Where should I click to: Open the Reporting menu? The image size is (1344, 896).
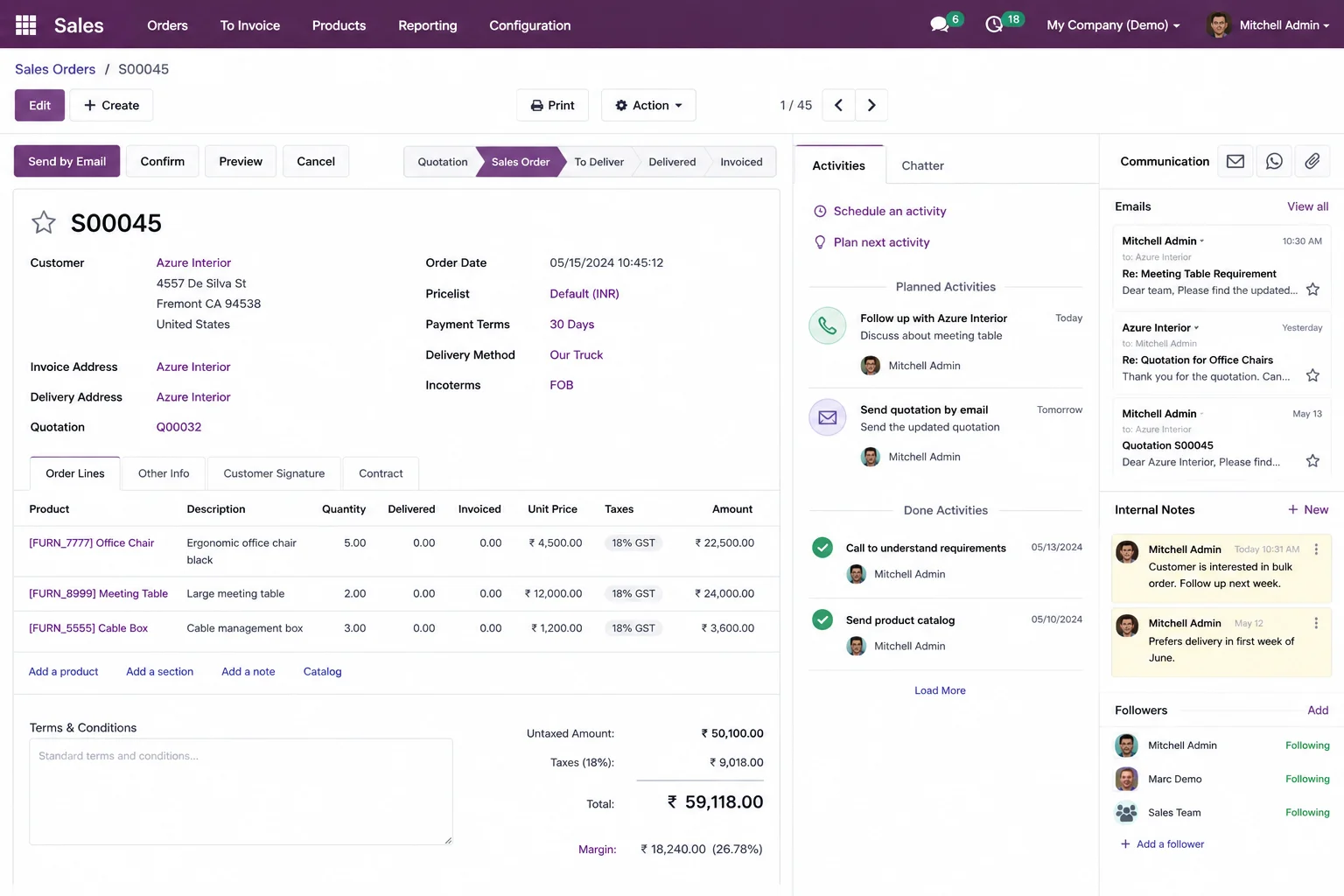tap(427, 24)
